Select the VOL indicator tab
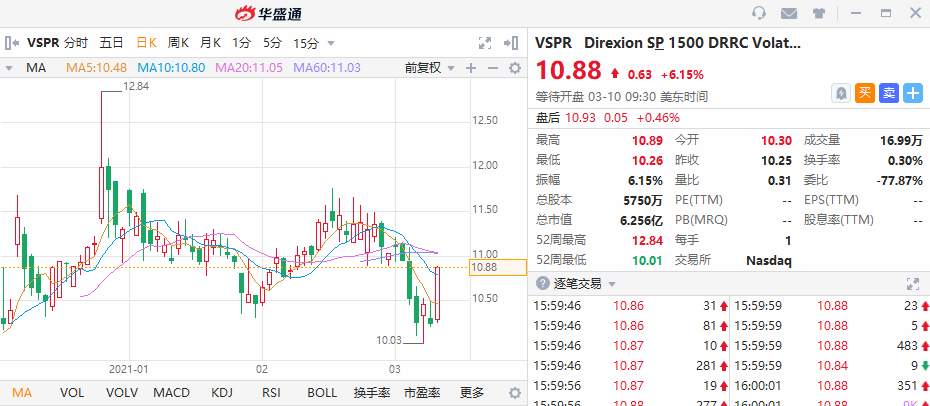The image size is (930, 406). pyautogui.click(x=72, y=392)
